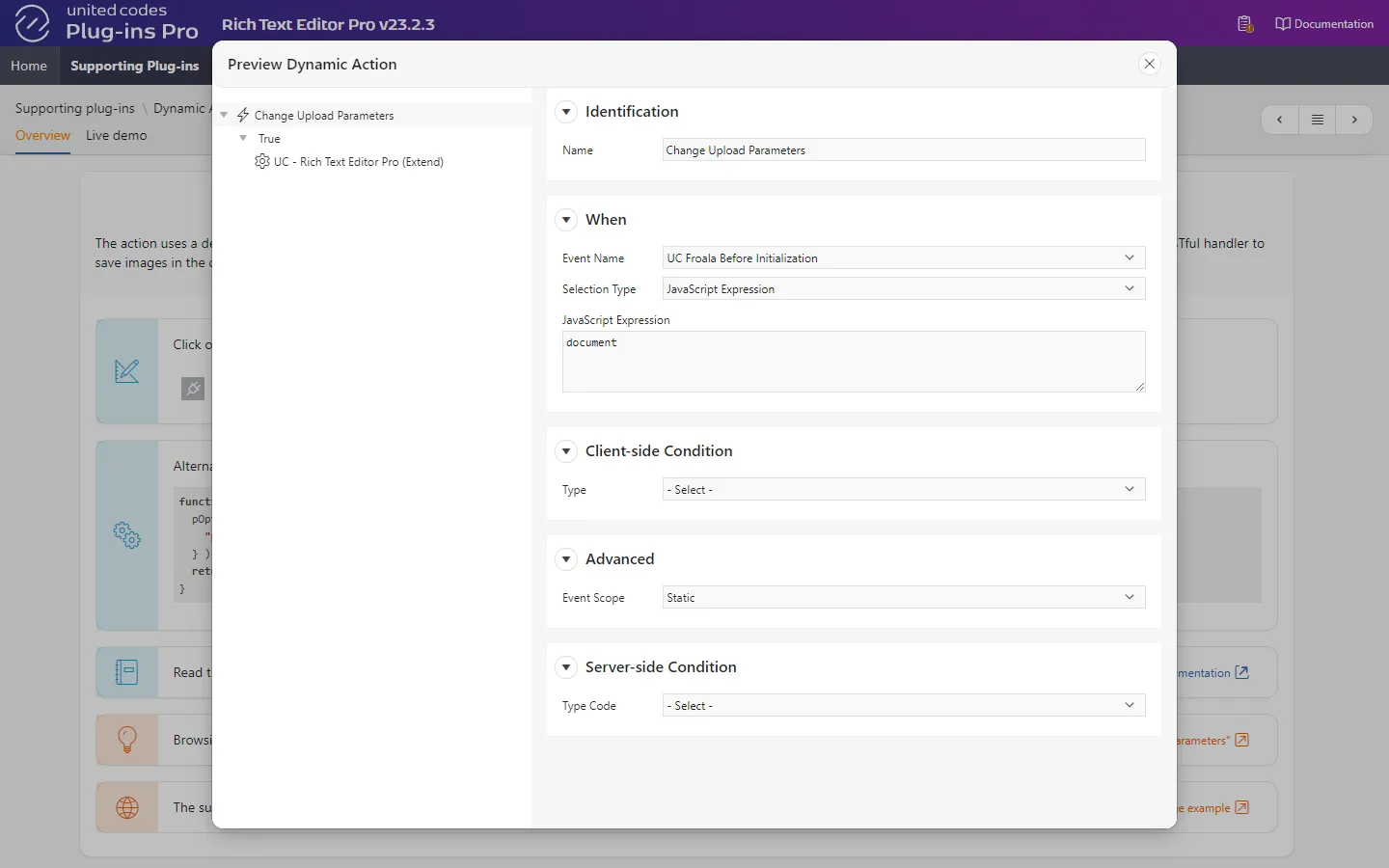Viewport: 1389px width, 868px height.
Task: Open the Selection Type dropdown
Action: pyautogui.click(x=903, y=288)
